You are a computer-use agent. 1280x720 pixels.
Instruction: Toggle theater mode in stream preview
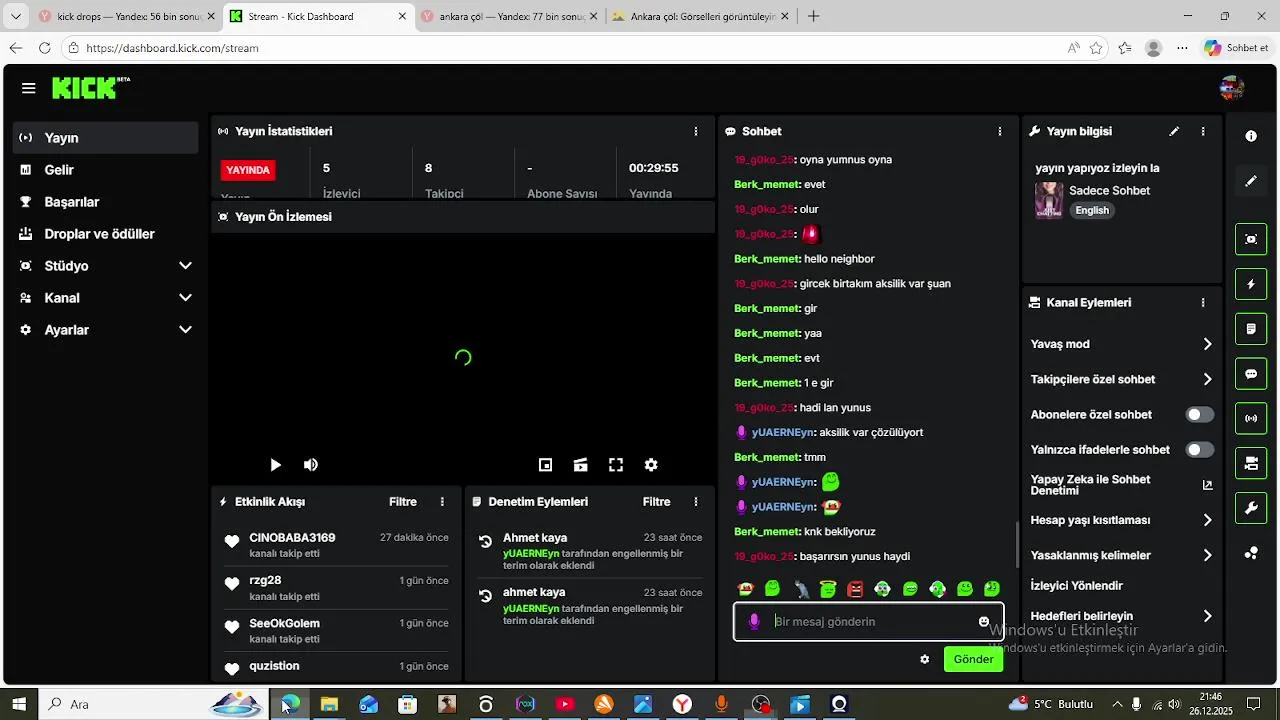click(x=580, y=465)
